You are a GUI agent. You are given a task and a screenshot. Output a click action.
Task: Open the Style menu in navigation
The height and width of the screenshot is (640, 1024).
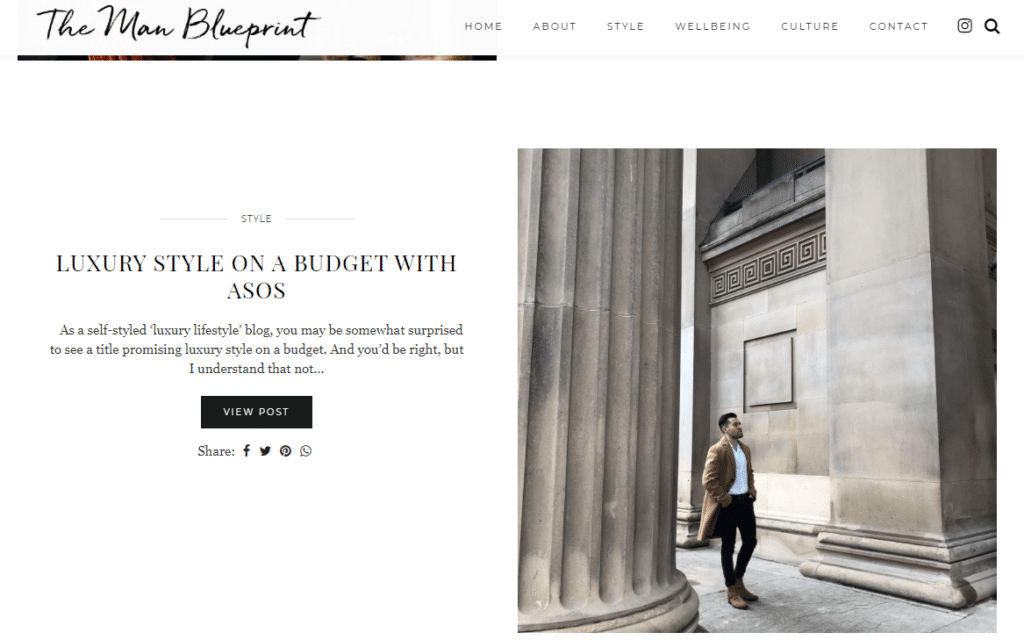pos(625,26)
